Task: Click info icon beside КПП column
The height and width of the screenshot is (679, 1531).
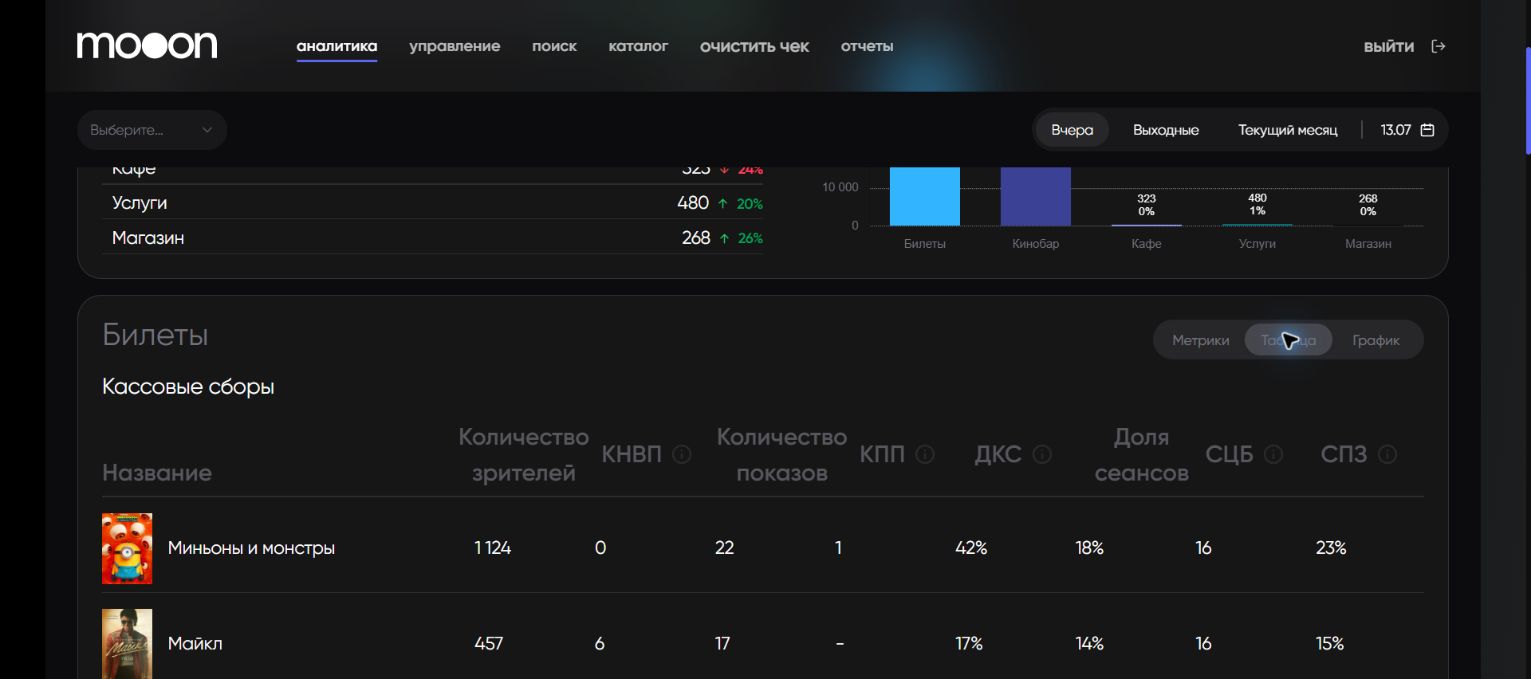Action: coord(925,454)
